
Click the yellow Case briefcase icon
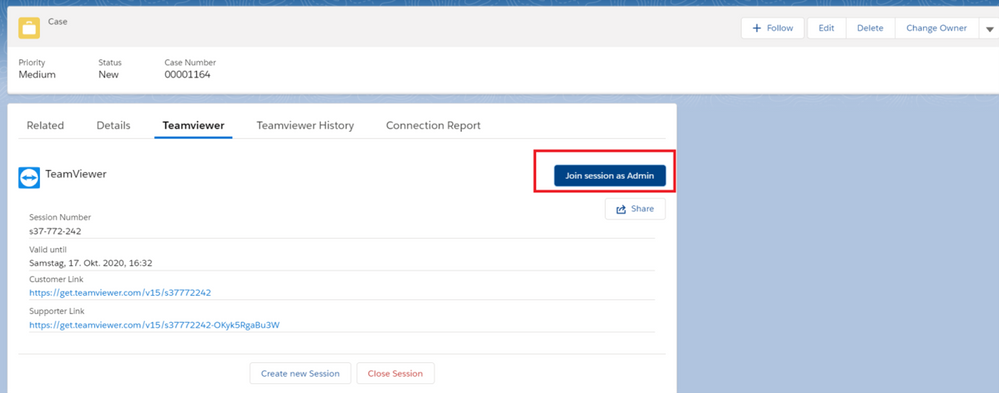click(29, 28)
